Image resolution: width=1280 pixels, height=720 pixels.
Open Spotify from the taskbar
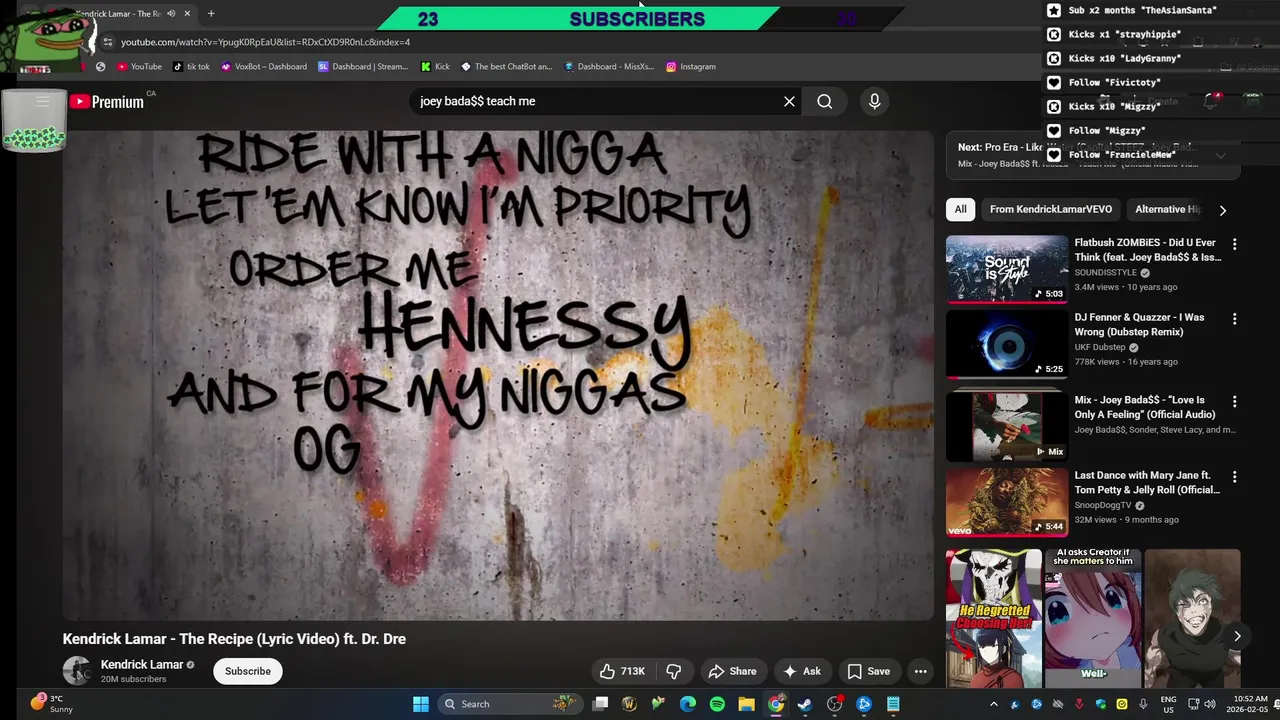[x=717, y=704]
